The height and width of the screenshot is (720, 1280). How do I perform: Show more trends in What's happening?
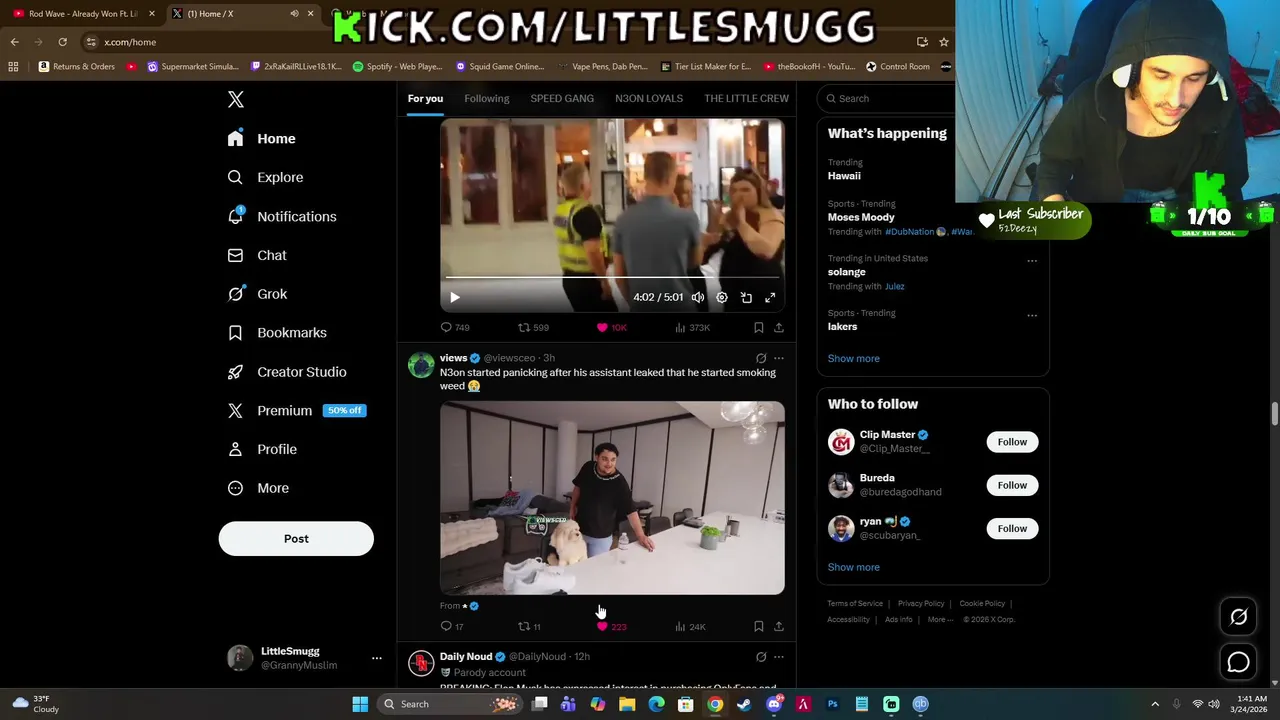(x=853, y=358)
